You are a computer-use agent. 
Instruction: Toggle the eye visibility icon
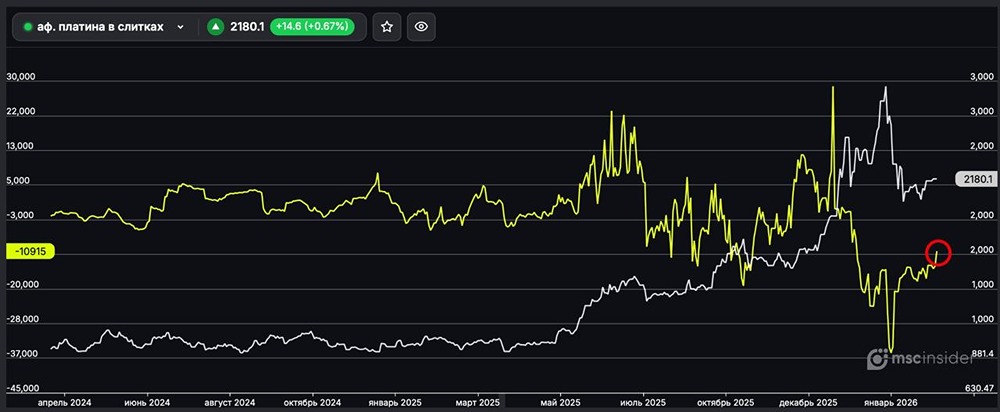[x=422, y=27]
